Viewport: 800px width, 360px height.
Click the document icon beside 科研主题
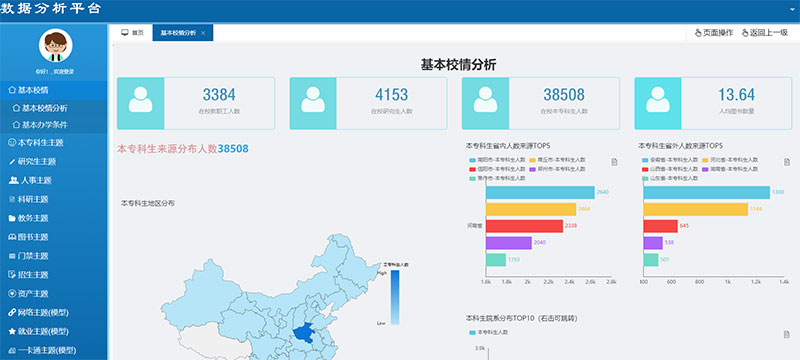(13, 199)
